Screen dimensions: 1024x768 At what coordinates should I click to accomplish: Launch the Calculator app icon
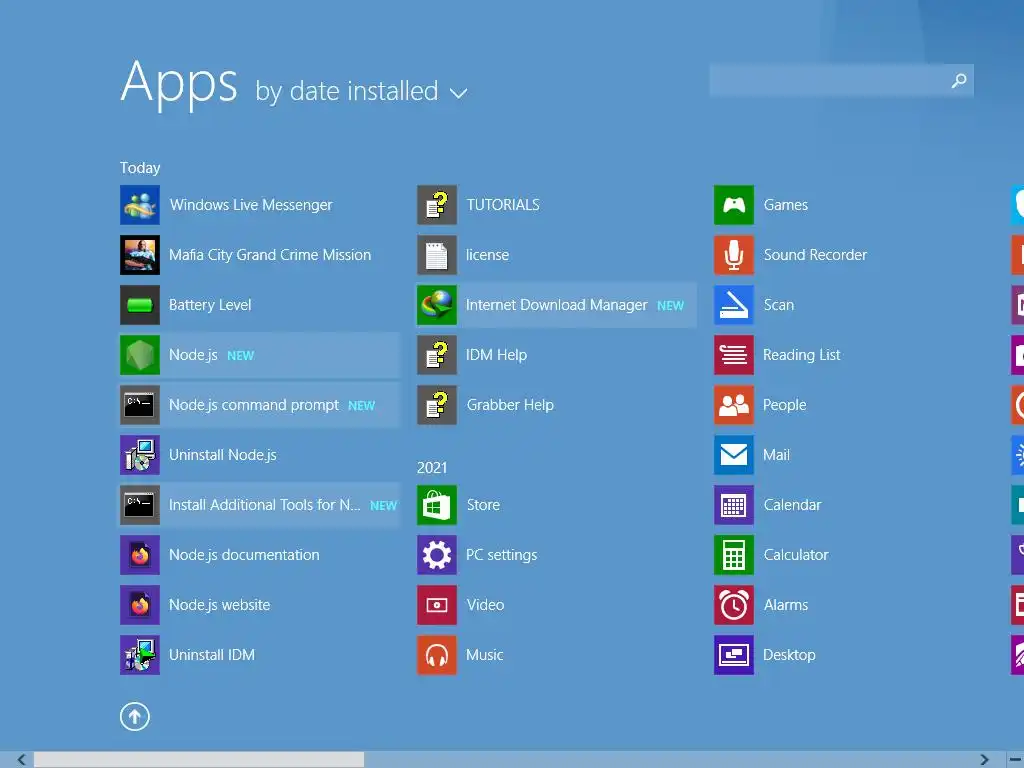tap(734, 555)
